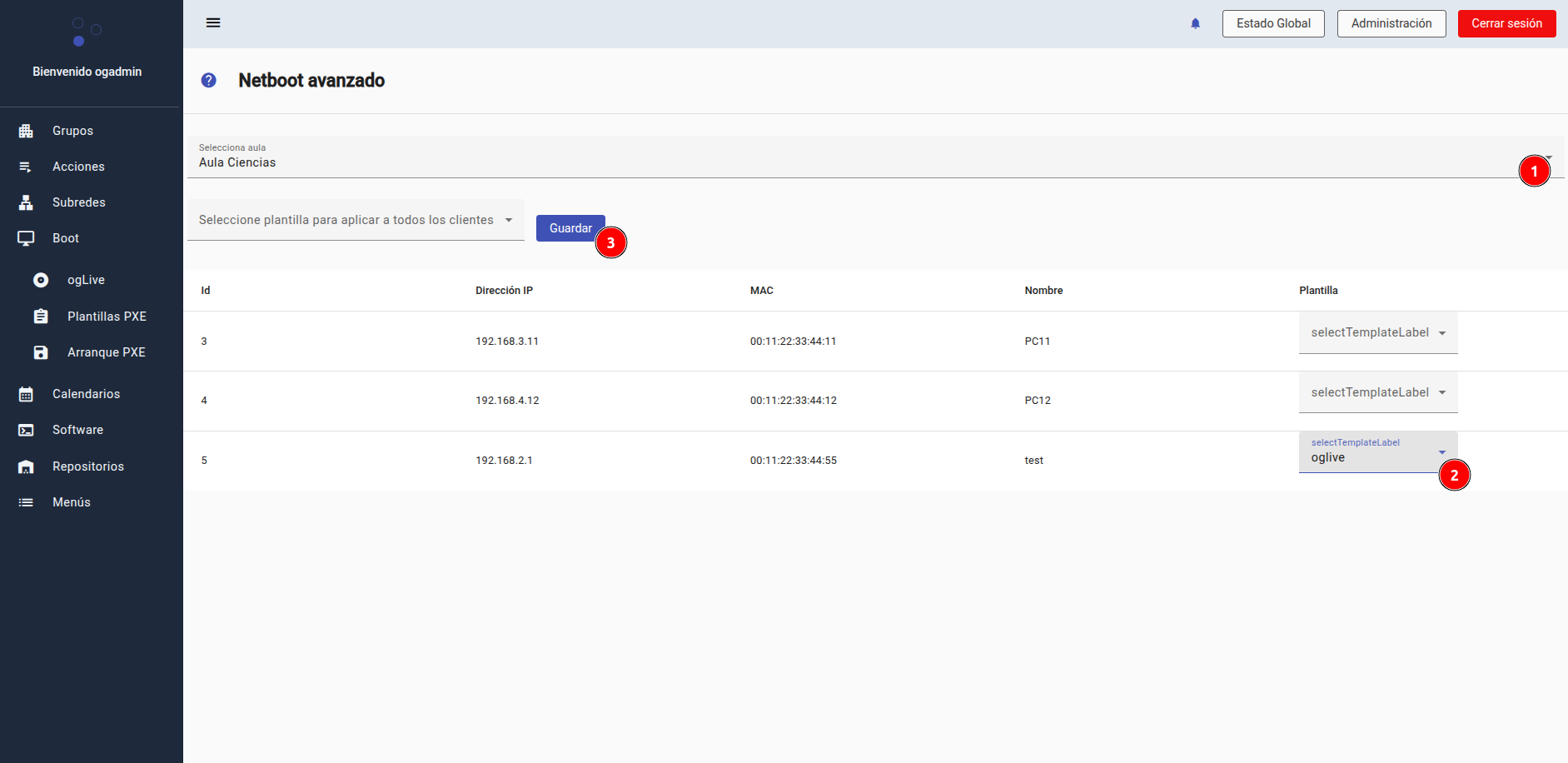The image size is (1568, 763).
Task: Open Subredes in the sidebar
Action: click(78, 202)
